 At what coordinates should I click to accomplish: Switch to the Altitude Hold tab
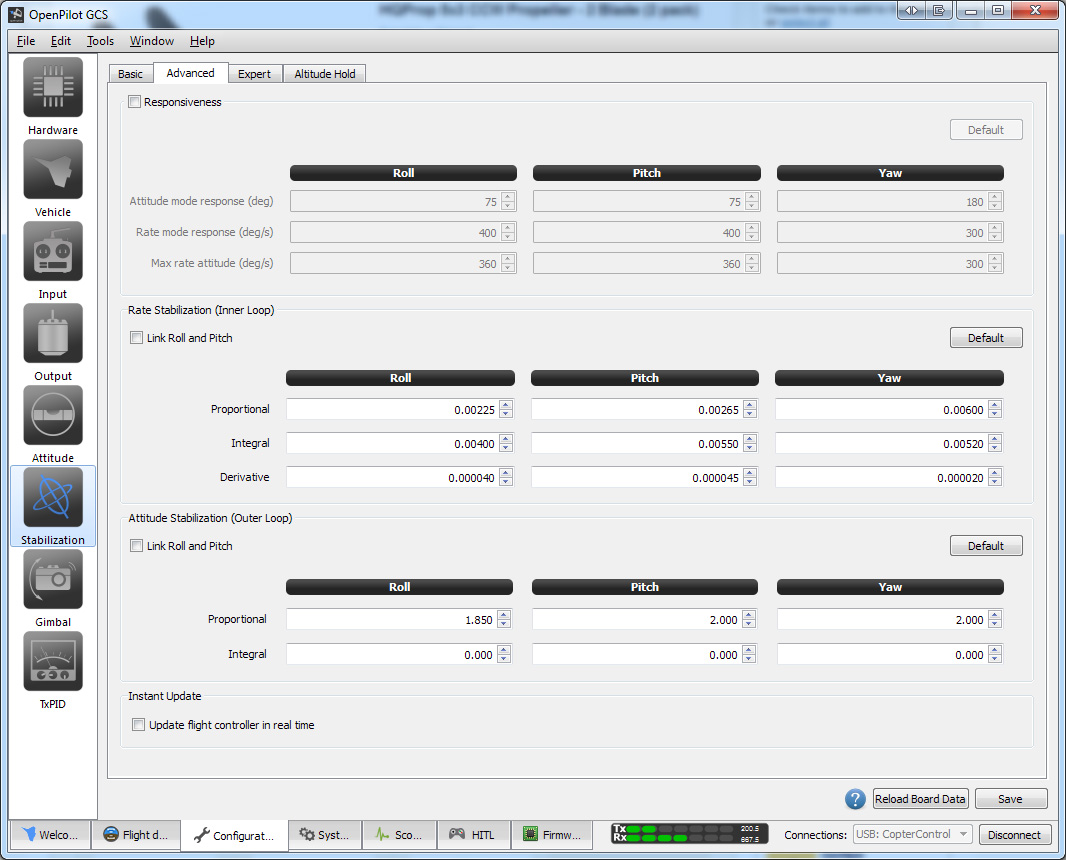click(325, 74)
